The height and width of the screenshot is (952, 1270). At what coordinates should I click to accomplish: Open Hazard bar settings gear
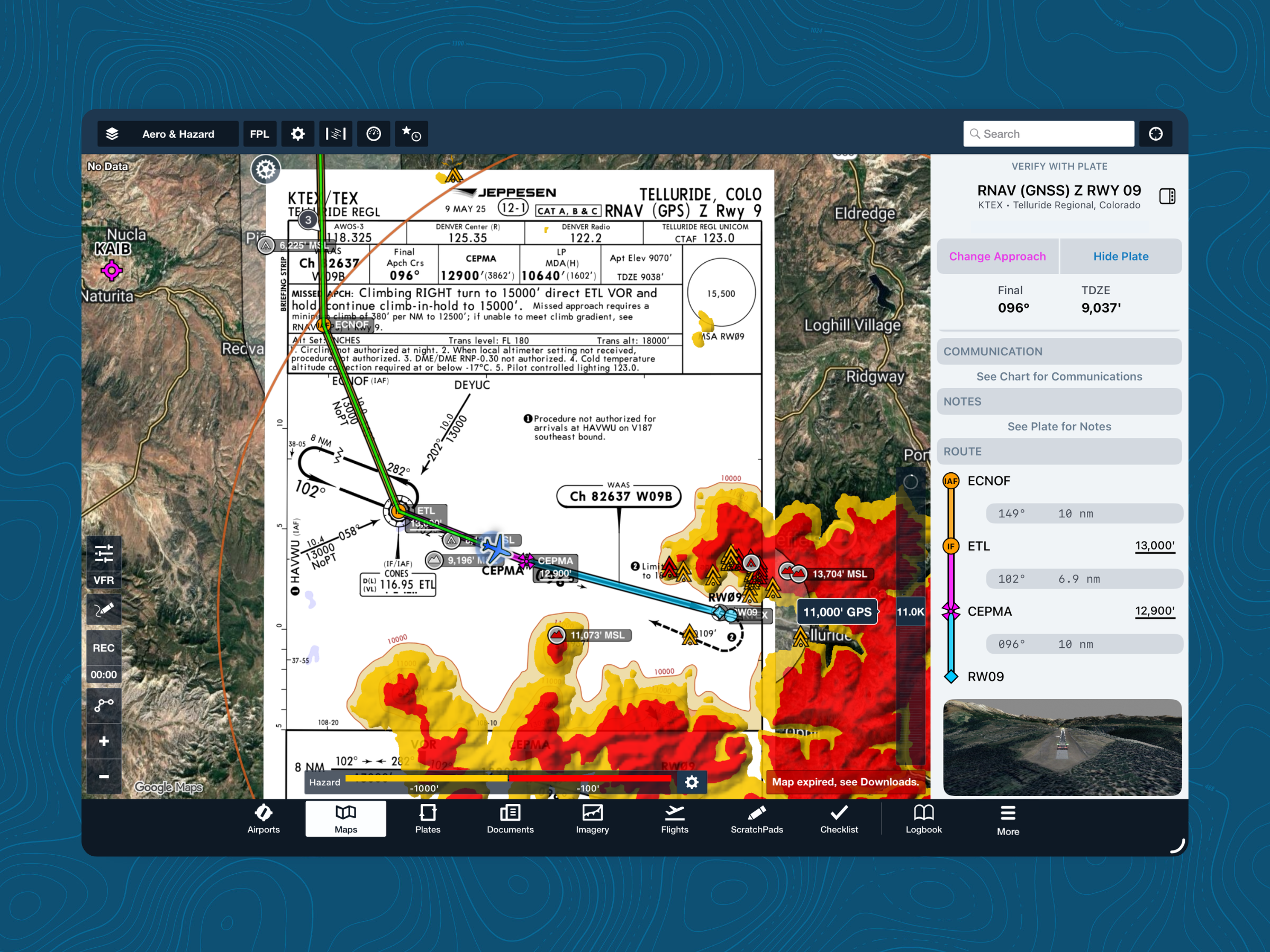coord(691,782)
